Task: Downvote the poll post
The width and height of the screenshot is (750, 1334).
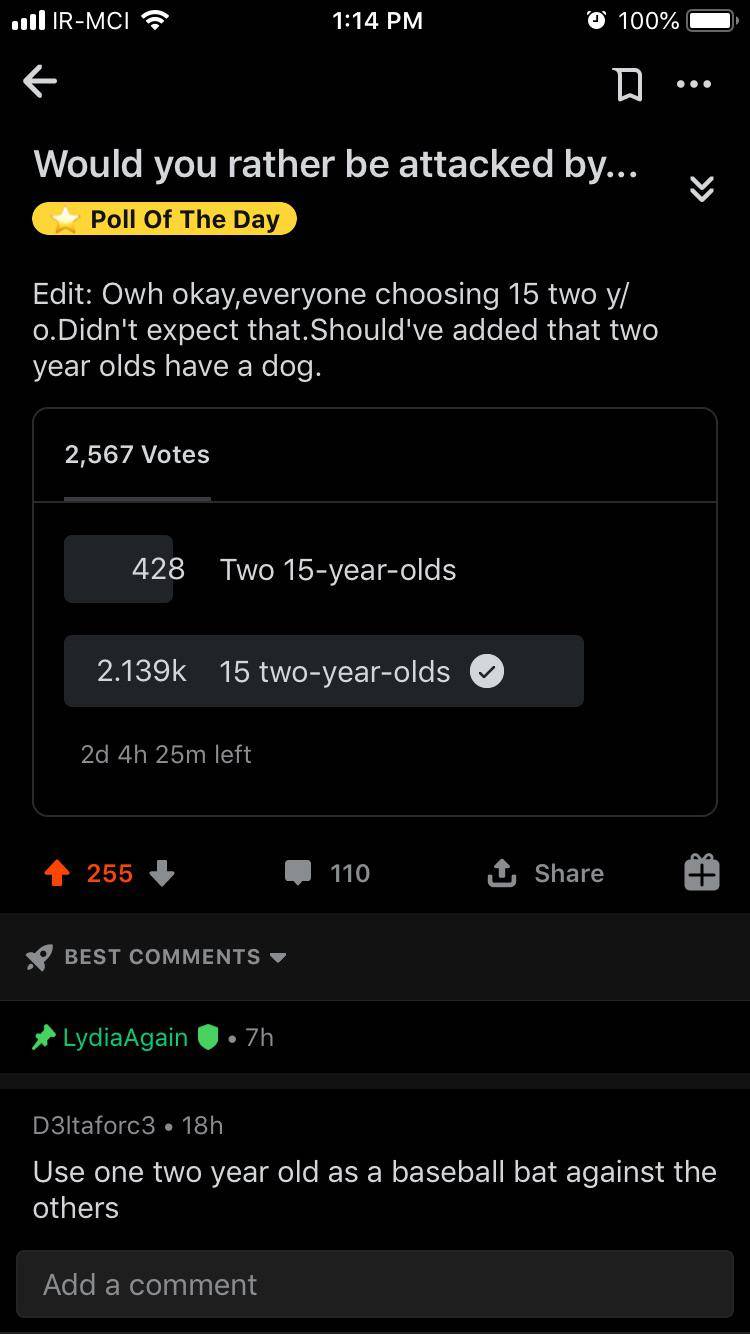Action: click(162, 874)
